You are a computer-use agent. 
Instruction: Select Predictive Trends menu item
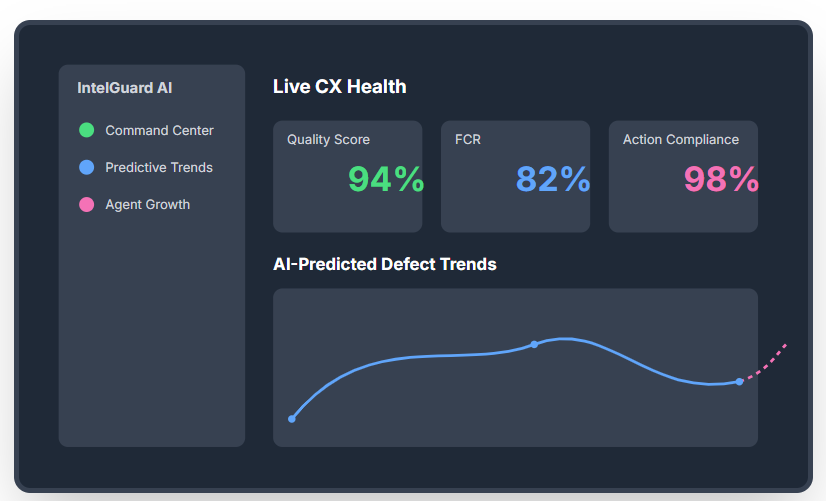point(159,167)
